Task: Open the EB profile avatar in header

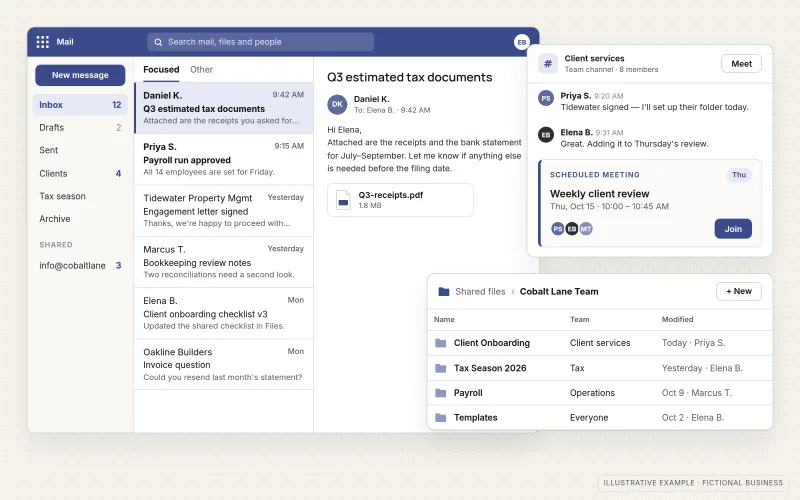Action: click(521, 42)
